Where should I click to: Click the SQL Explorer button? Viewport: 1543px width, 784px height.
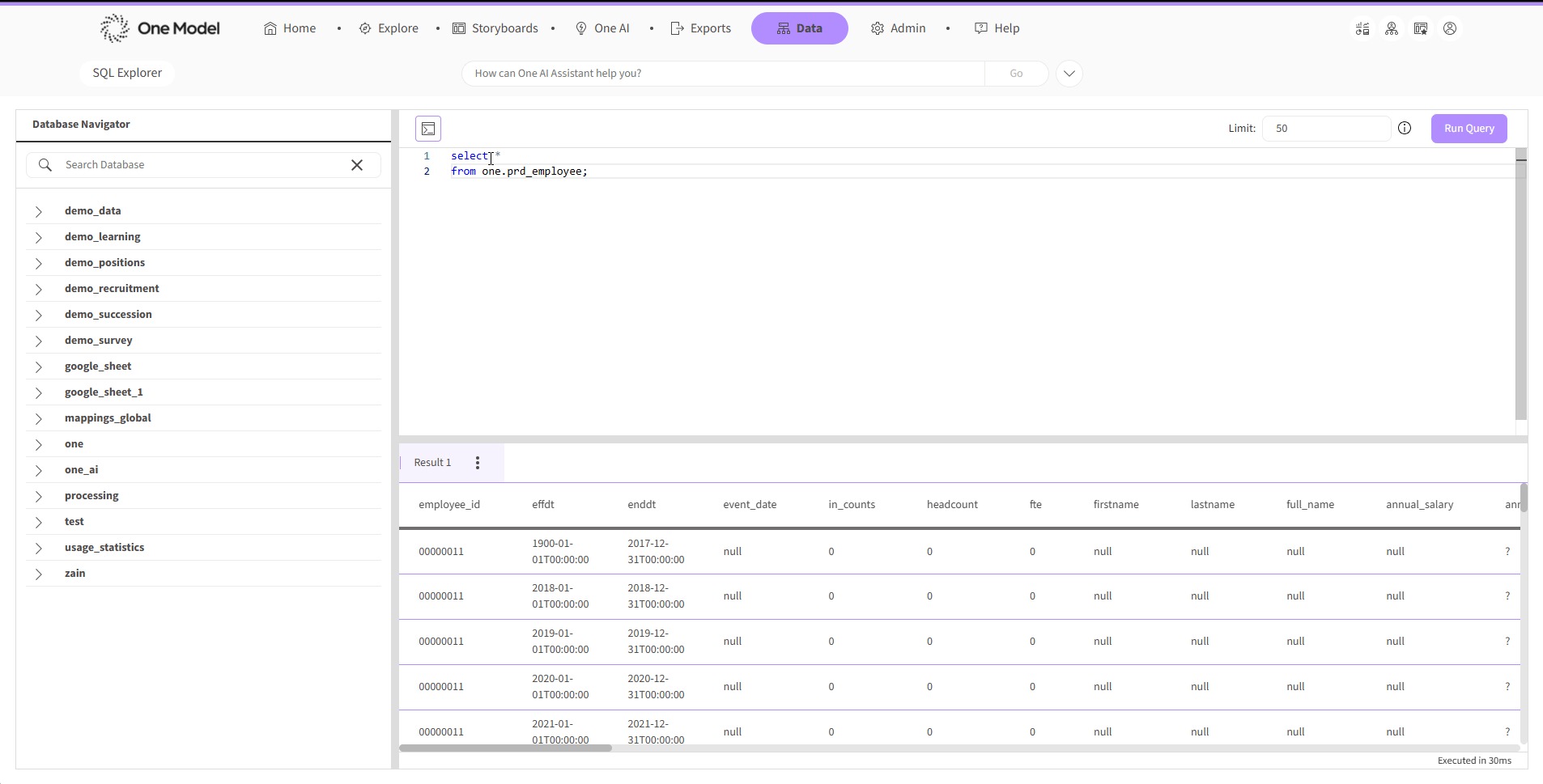(x=127, y=73)
